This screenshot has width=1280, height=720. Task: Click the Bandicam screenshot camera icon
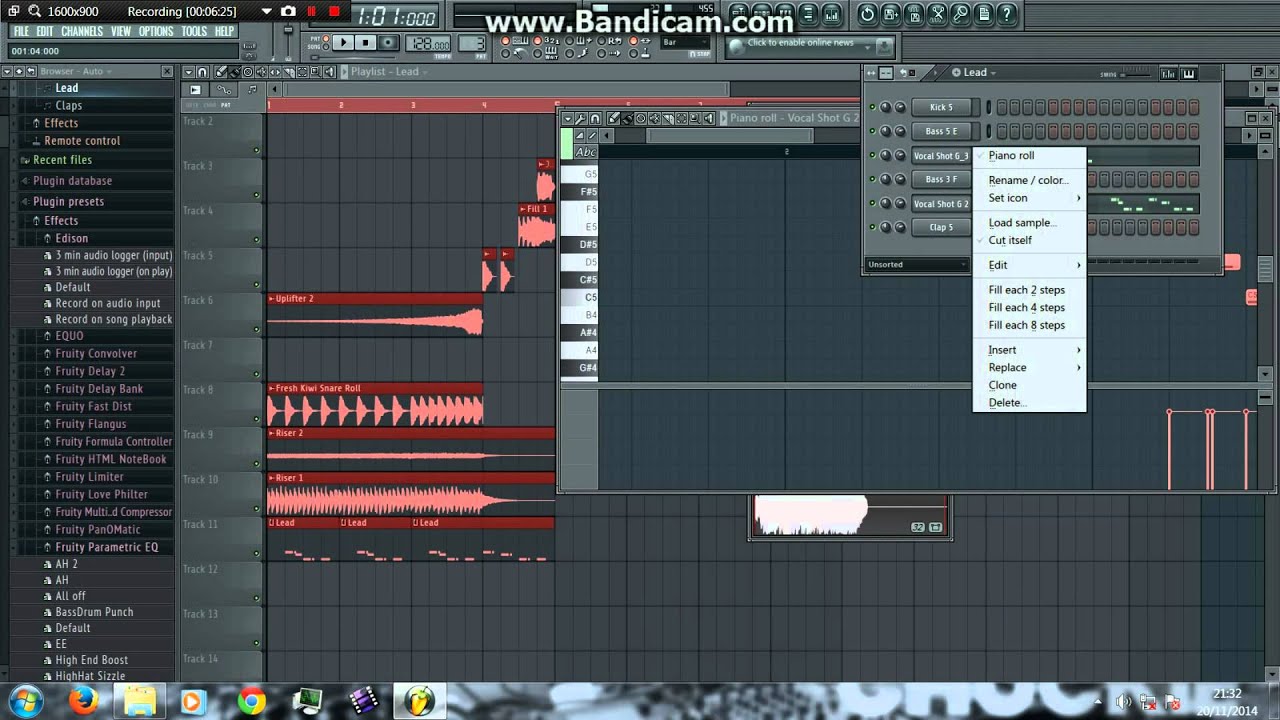[288, 11]
